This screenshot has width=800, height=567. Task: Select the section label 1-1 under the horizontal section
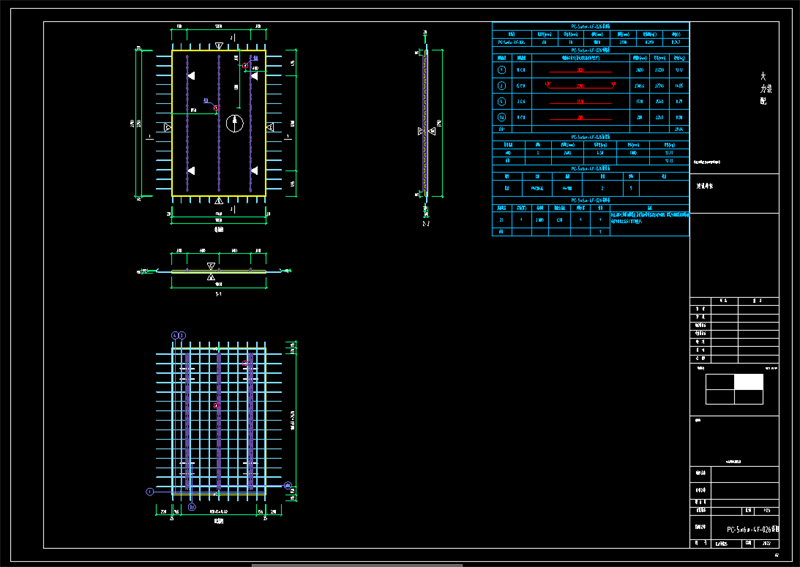218,294
